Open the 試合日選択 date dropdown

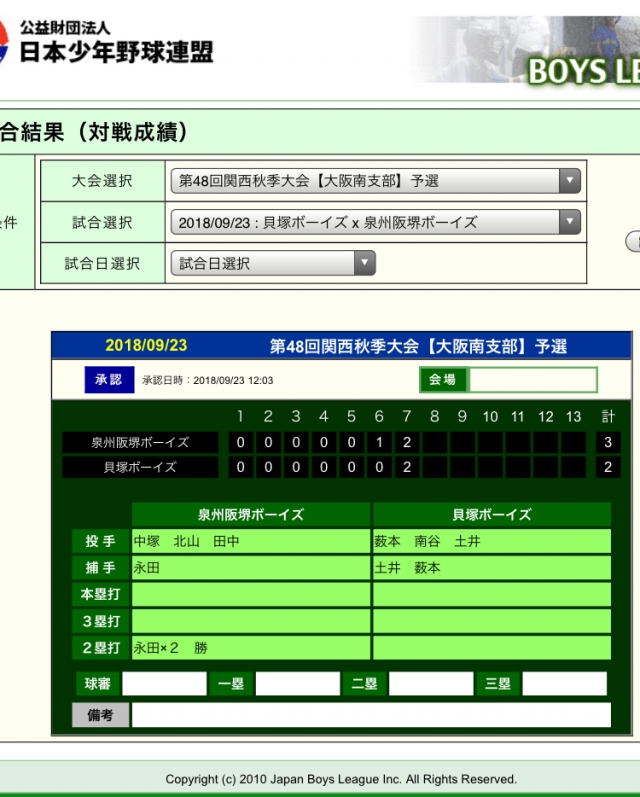click(x=273, y=263)
